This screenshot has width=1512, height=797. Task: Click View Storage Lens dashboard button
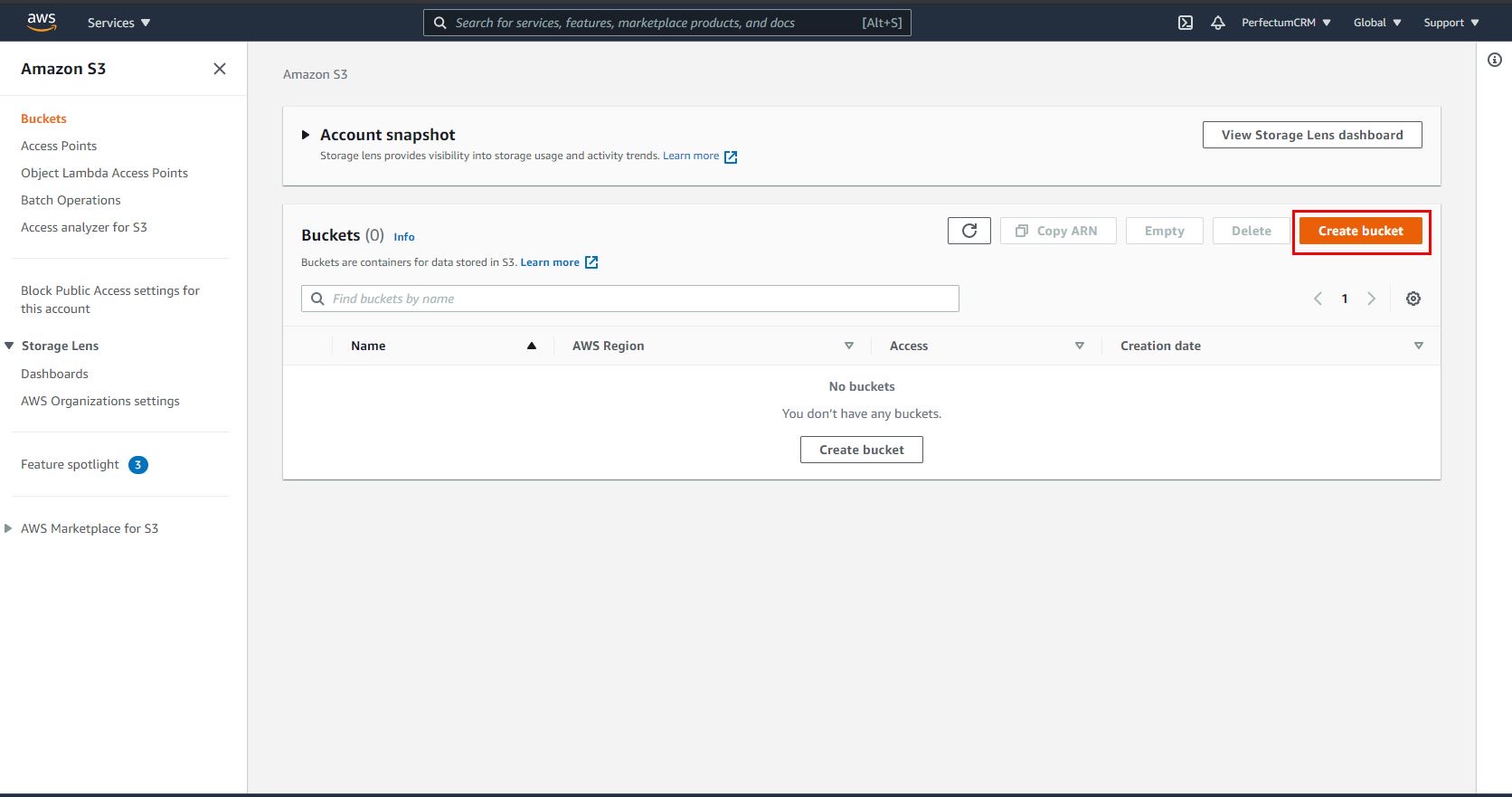pos(1312,135)
